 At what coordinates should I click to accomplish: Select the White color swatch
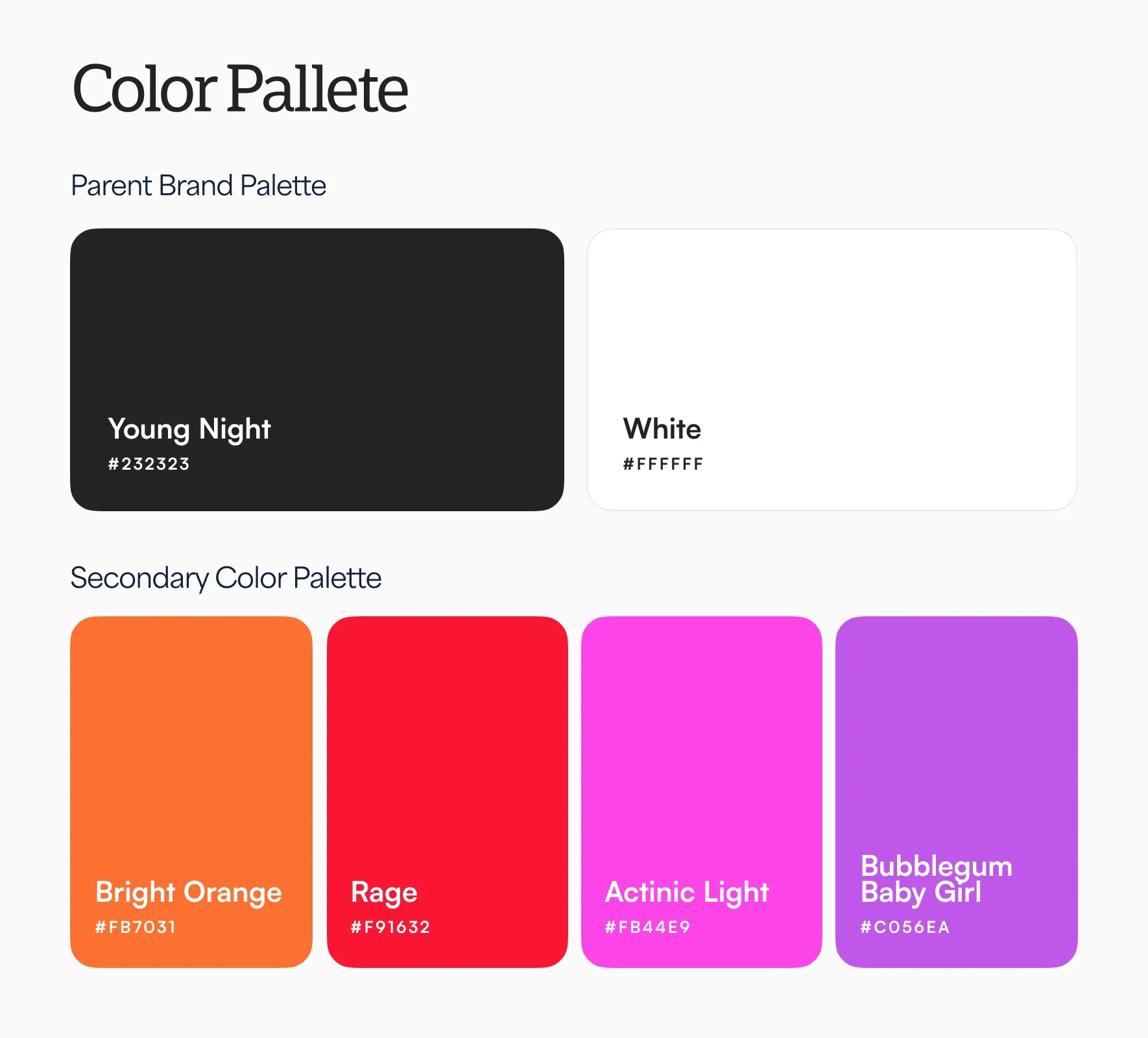coord(832,369)
